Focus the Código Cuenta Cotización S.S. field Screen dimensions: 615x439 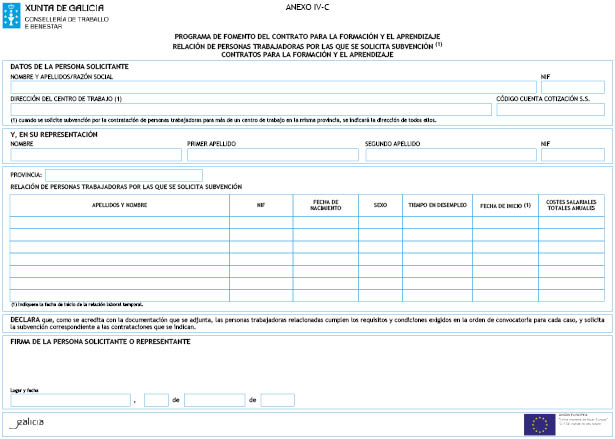click(x=551, y=109)
